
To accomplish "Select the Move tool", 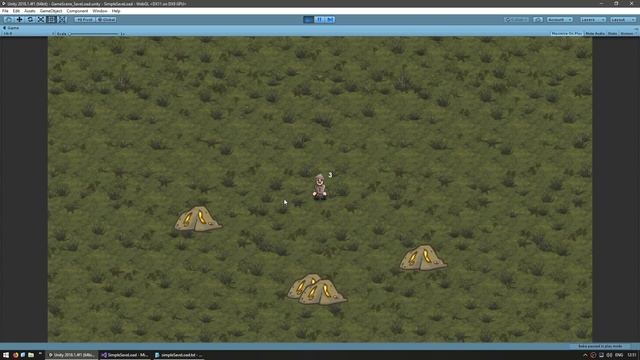I will pyautogui.click(x=19, y=20).
